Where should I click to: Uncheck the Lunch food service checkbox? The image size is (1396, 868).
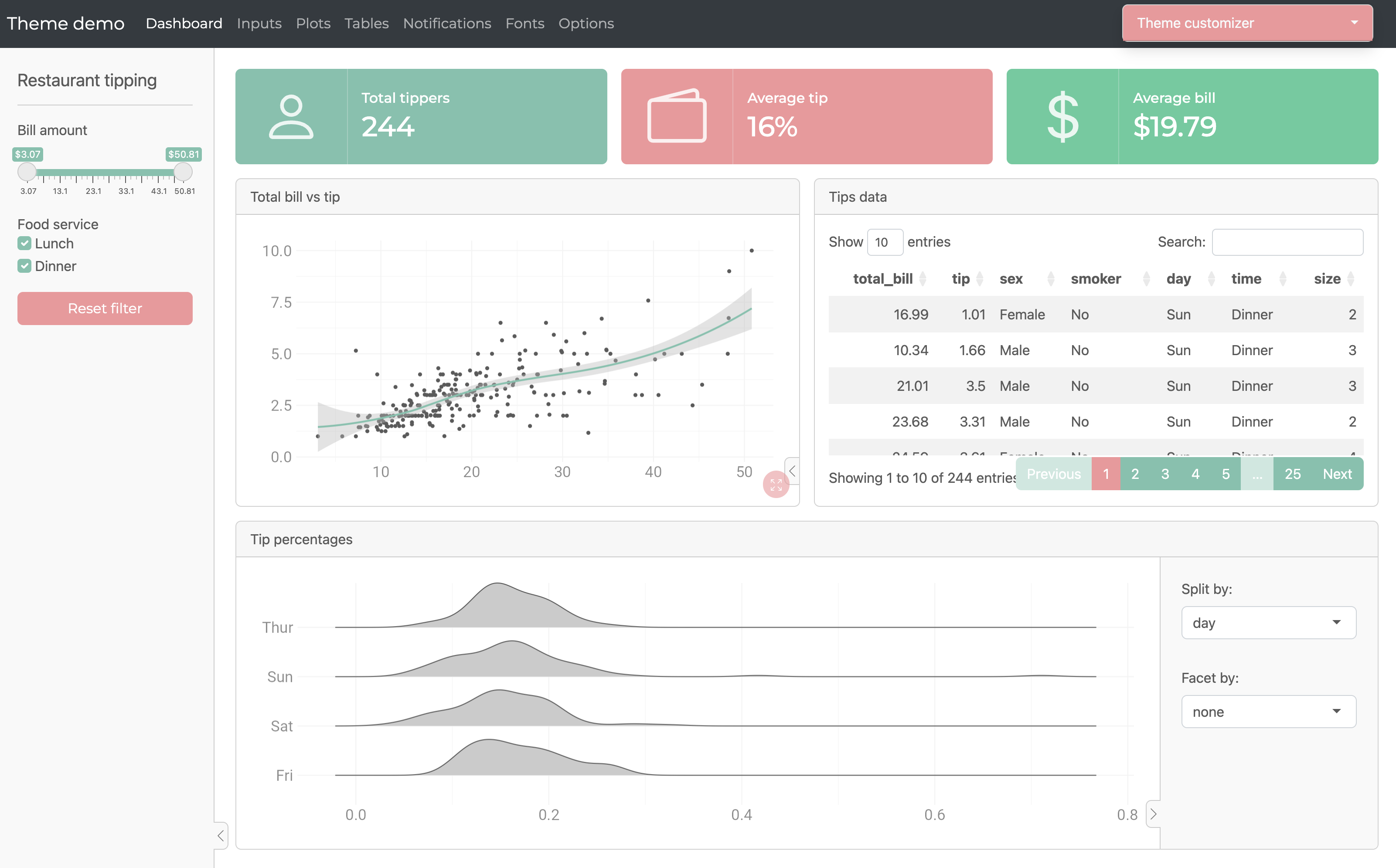24,243
